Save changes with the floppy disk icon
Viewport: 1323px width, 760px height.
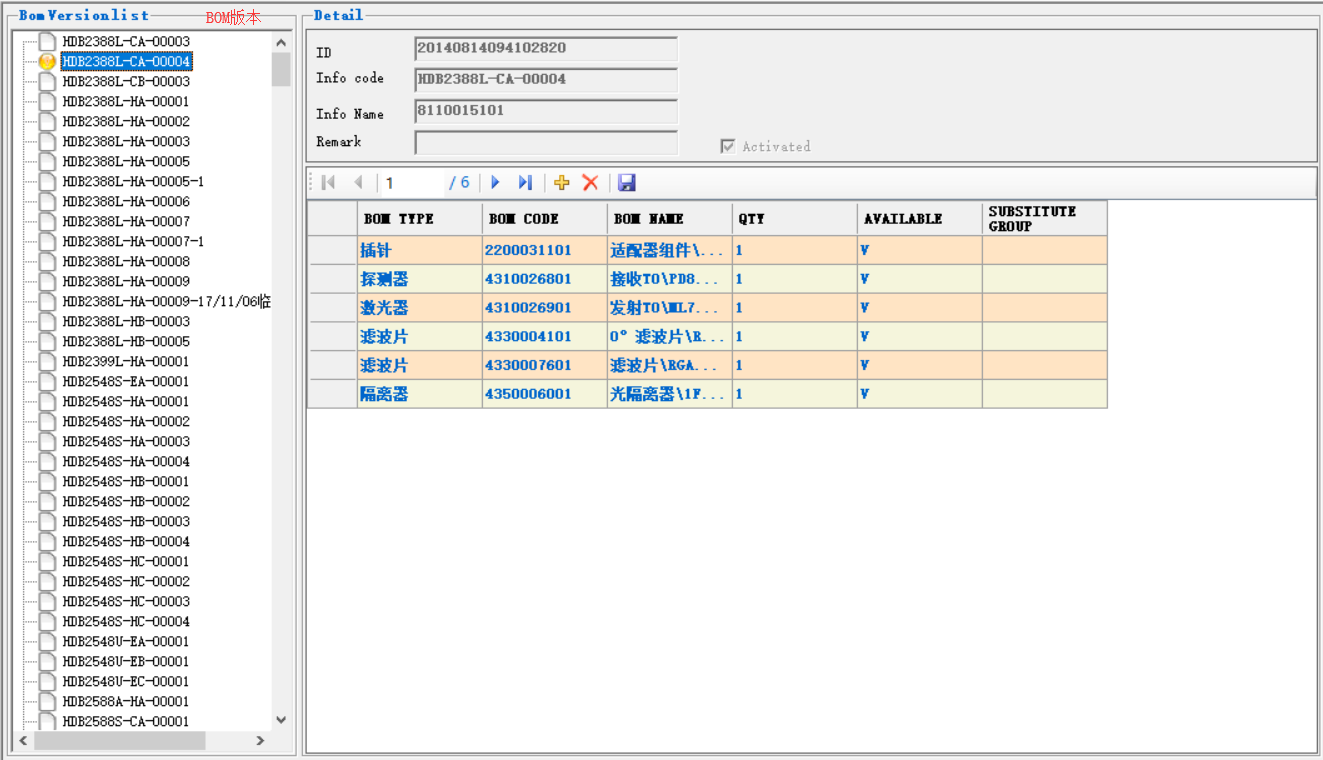click(x=627, y=182)
